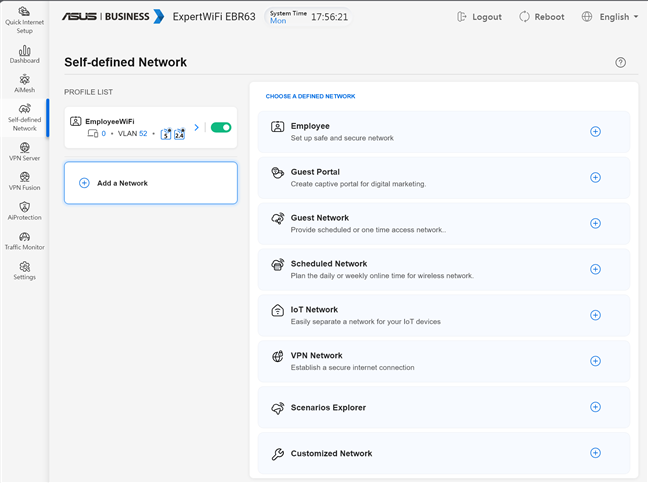The width and height of the screenshot is (648, 483).
Task: Toggle EmployeeWiFi network switch off
Action: pos(221,127)
